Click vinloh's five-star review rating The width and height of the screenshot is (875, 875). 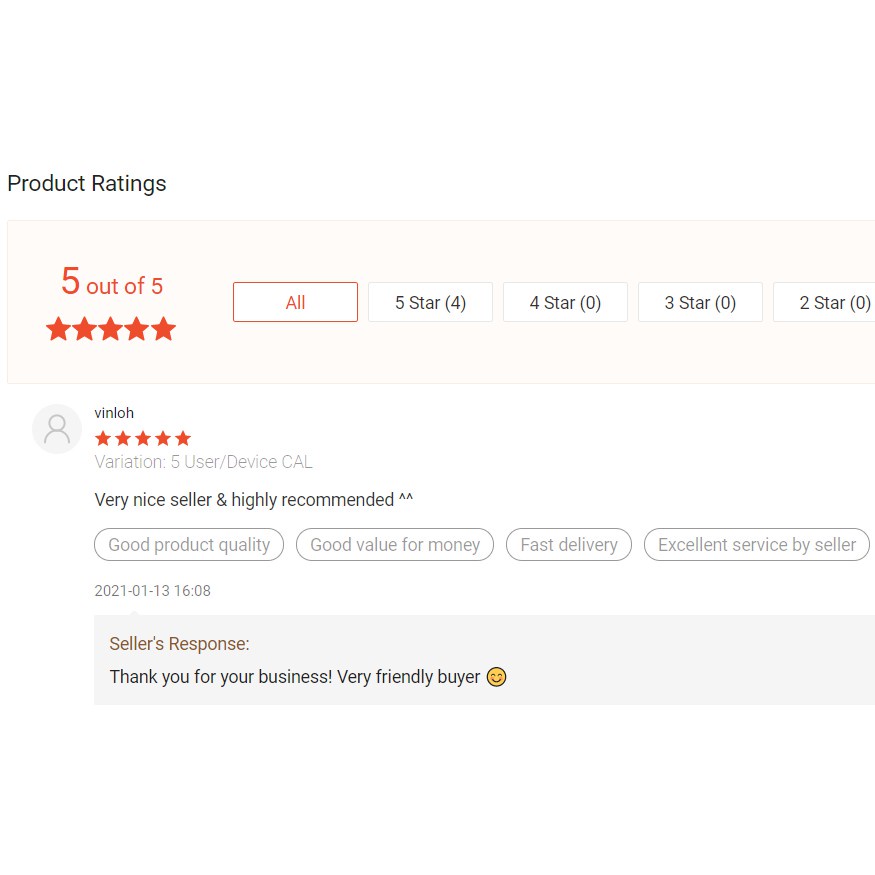coord(142,438)
